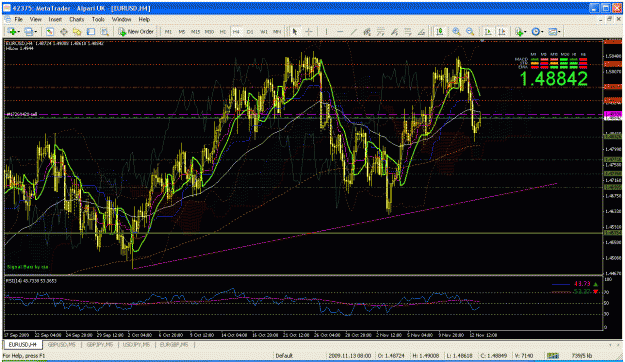This screenshot has height=362, width=625.
Task: Select the Andrews Pitchfork tool
Action: pyautogui.click(x=394, y=31)
